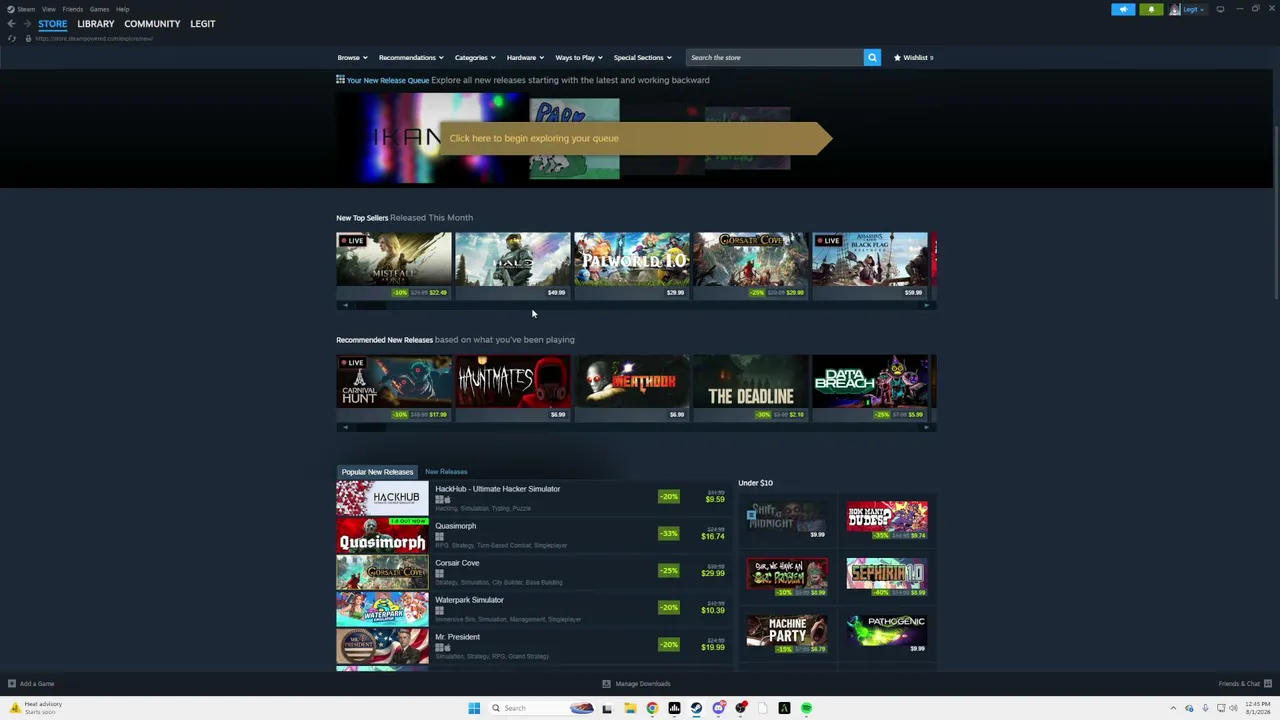The height and width of the screenshot is (720, 1280).
Task: Open File Explorer from the taskbar
Action: [x=630, y=708]
